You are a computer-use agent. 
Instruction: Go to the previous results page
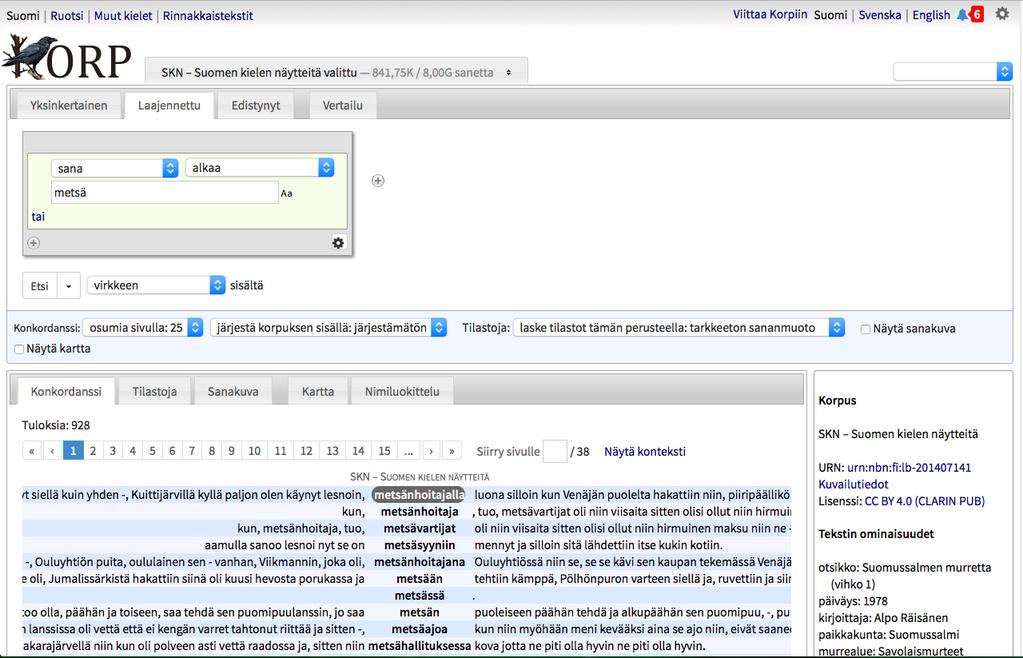[52, 451]
